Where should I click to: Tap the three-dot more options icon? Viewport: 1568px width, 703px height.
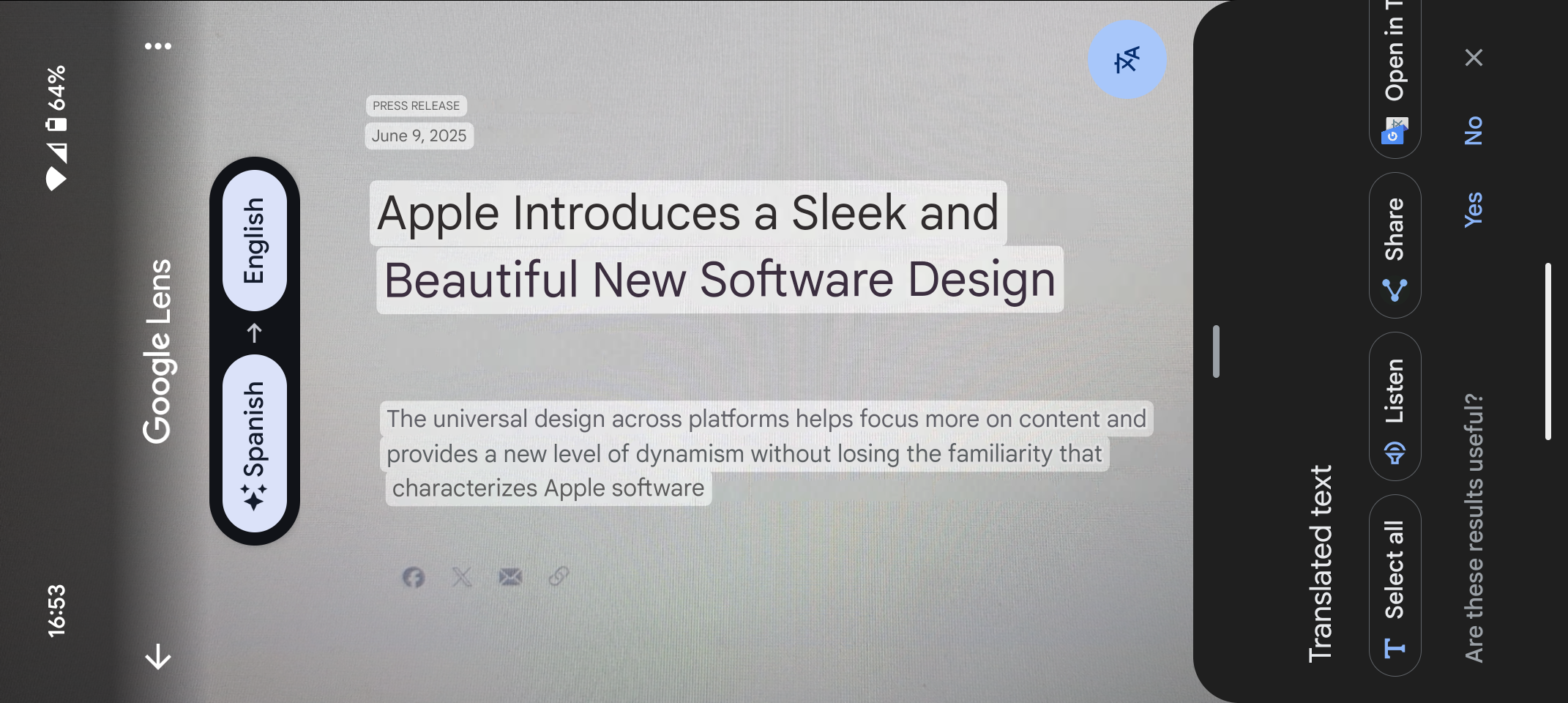pyautogui.click(x=158, y=46)
